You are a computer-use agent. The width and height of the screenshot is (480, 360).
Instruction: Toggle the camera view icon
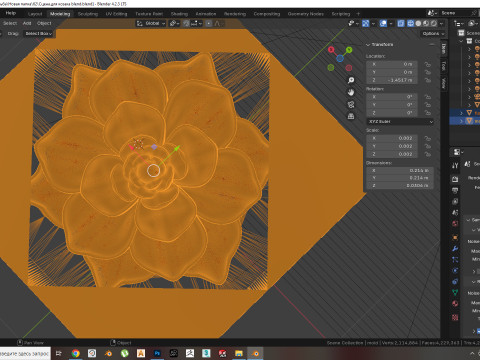pos(351,104)
